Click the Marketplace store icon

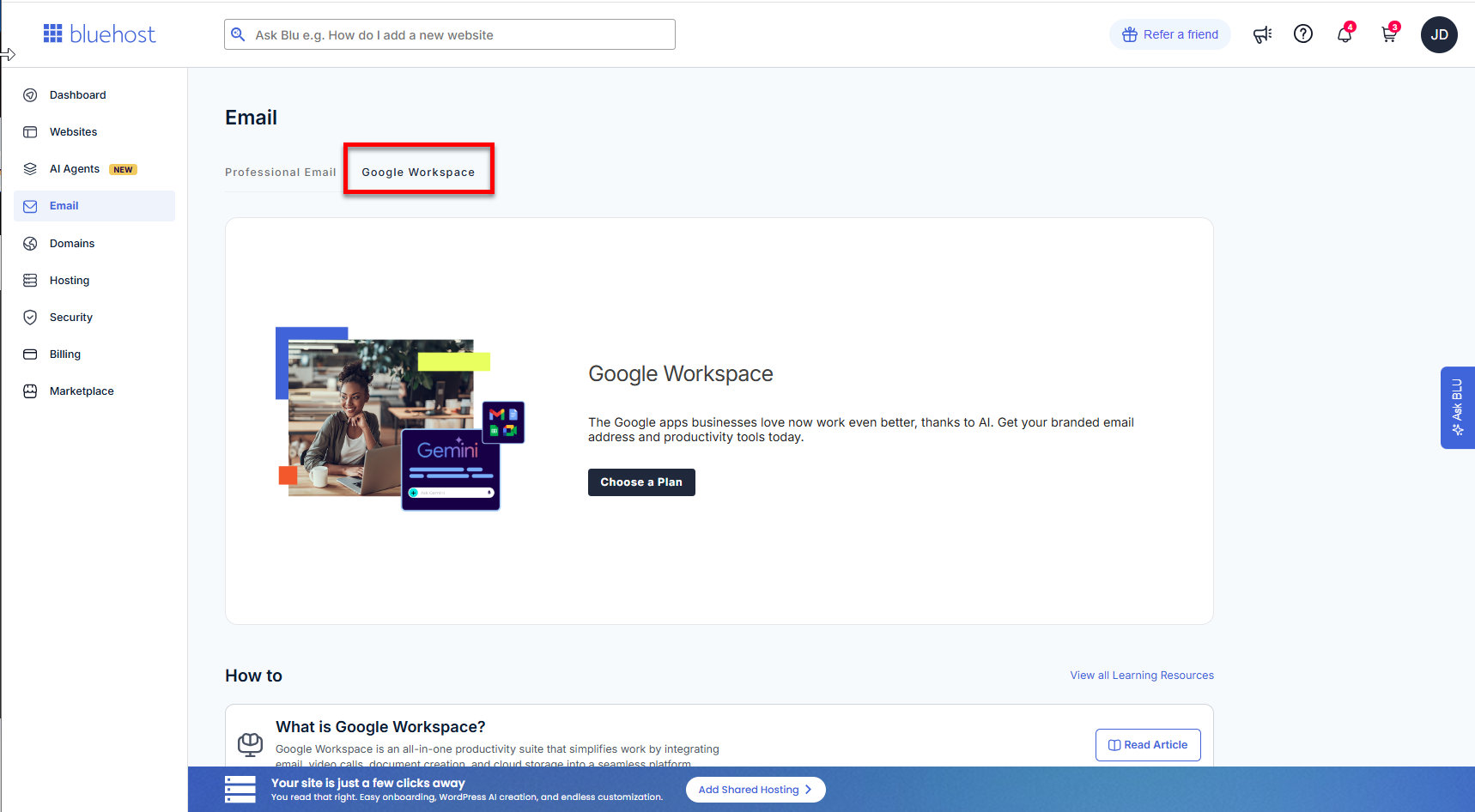click(30, 391)
